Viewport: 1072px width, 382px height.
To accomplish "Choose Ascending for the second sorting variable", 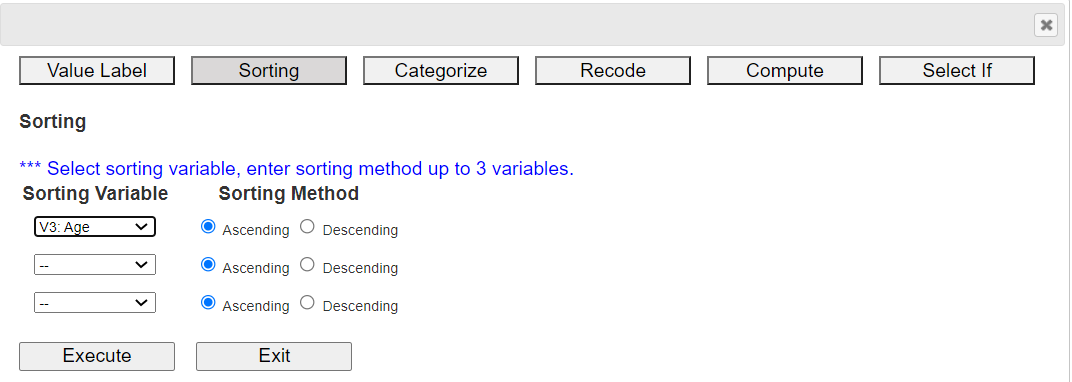I will 208,264.
